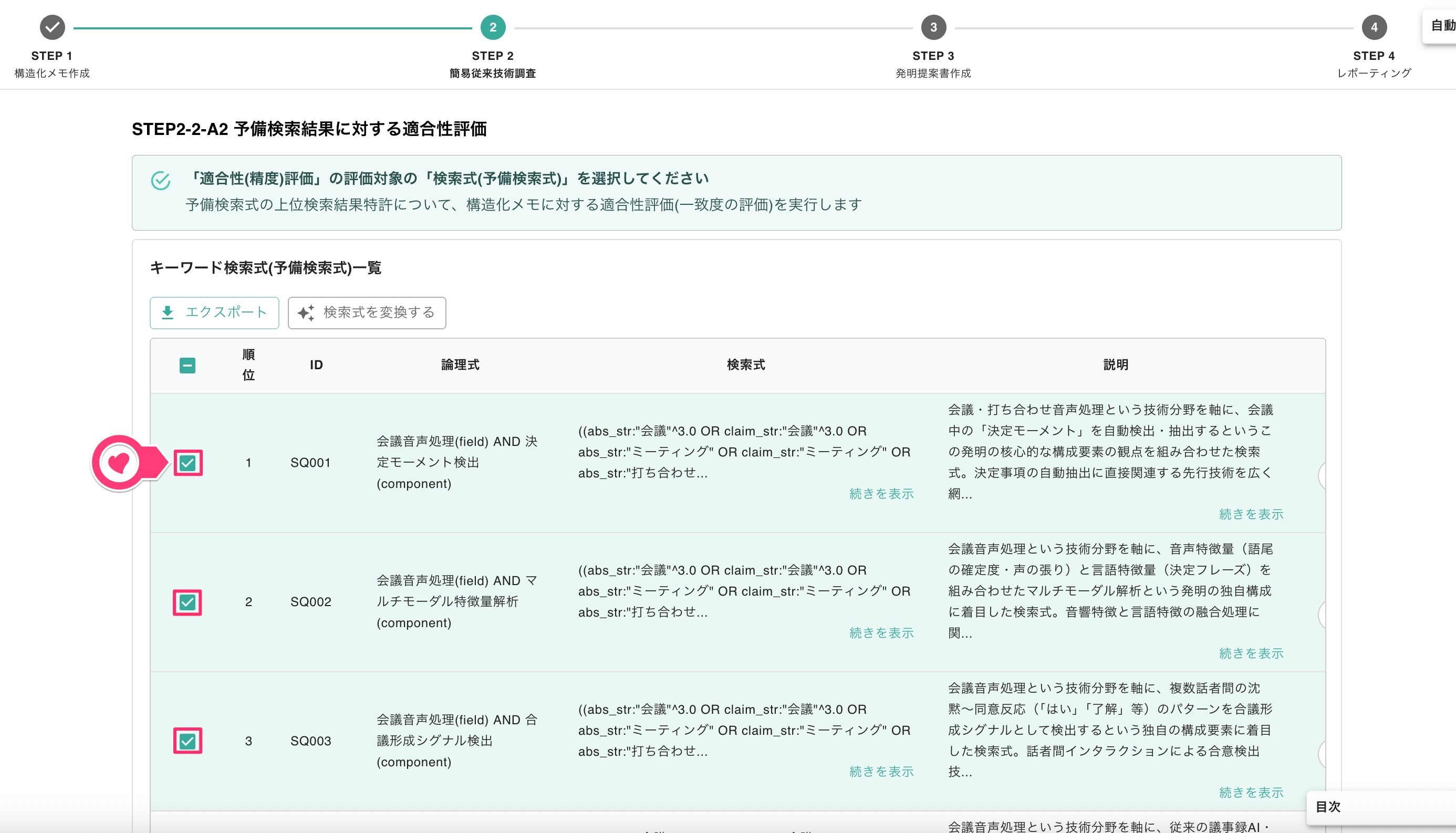
Task: Click the check-circle icon in the instruction banner
Action: click(161, 180)
